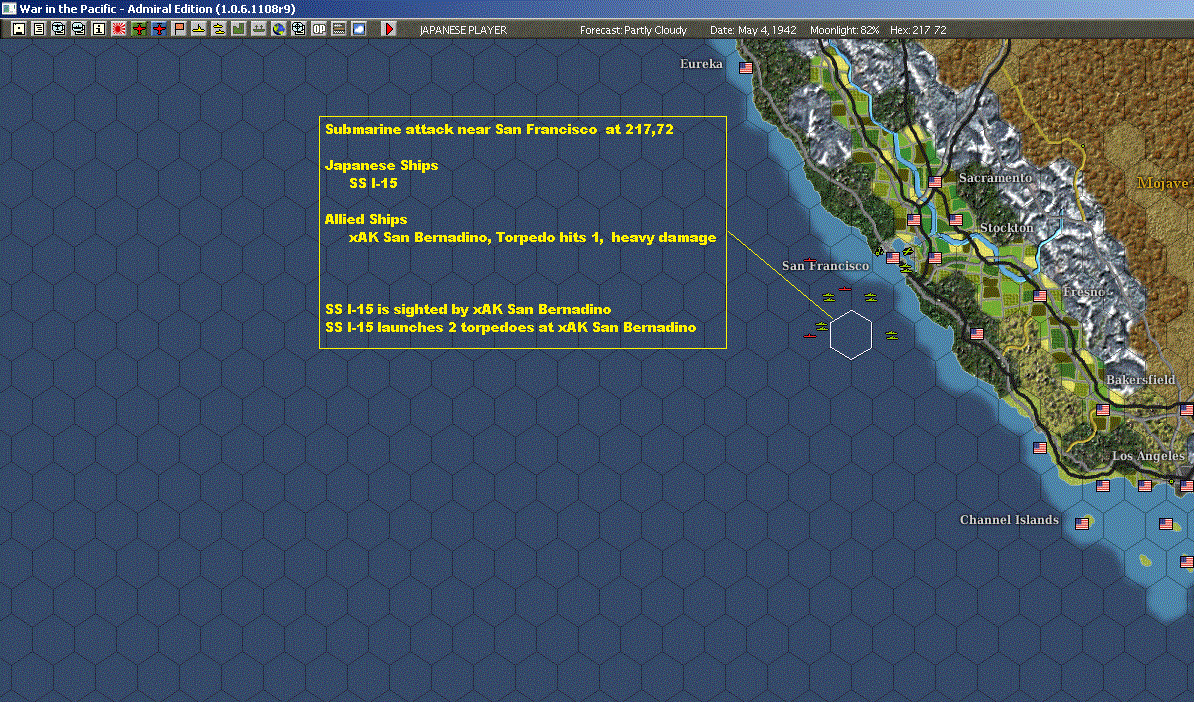Click the anchor port icon at San Francisco
Image resolution: width=1194 pixels, height=702 pixels.
point(878,250)
